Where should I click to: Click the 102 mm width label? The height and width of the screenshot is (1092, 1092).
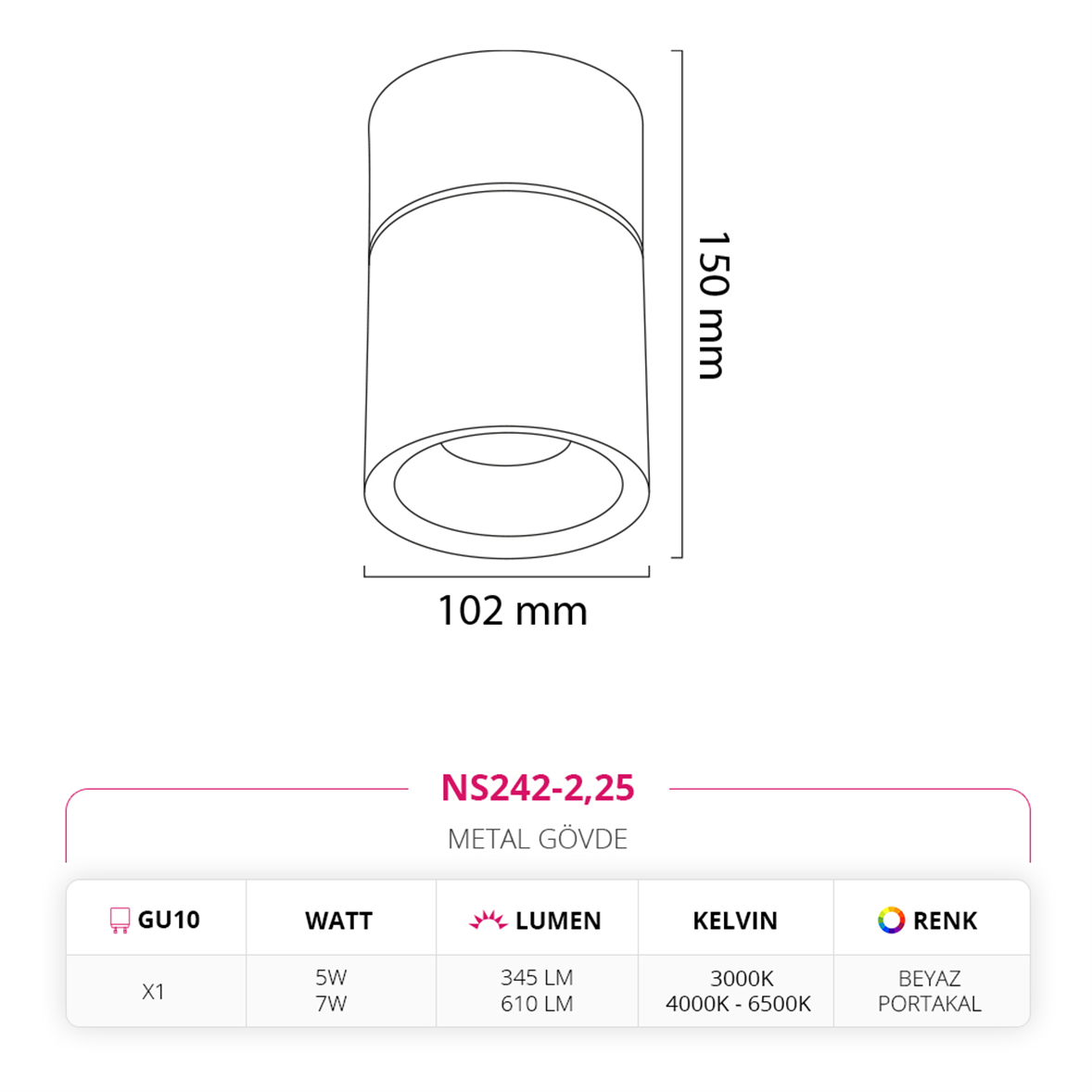click(x=513, y=611)
